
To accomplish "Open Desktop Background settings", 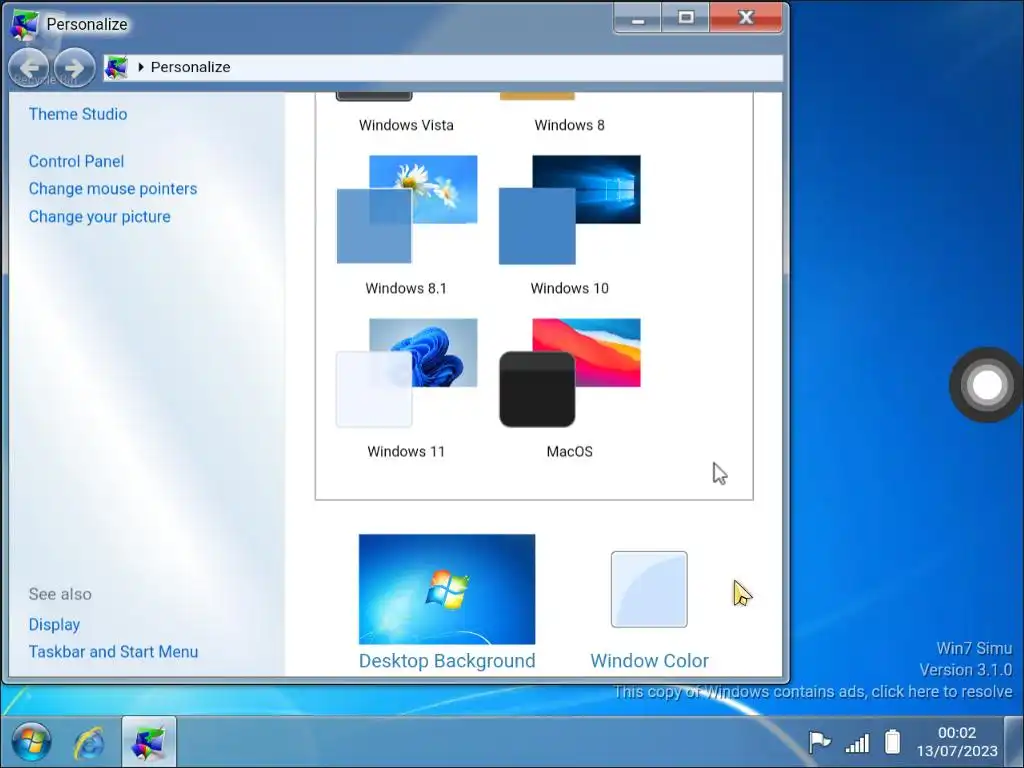I will pos(447,660).
